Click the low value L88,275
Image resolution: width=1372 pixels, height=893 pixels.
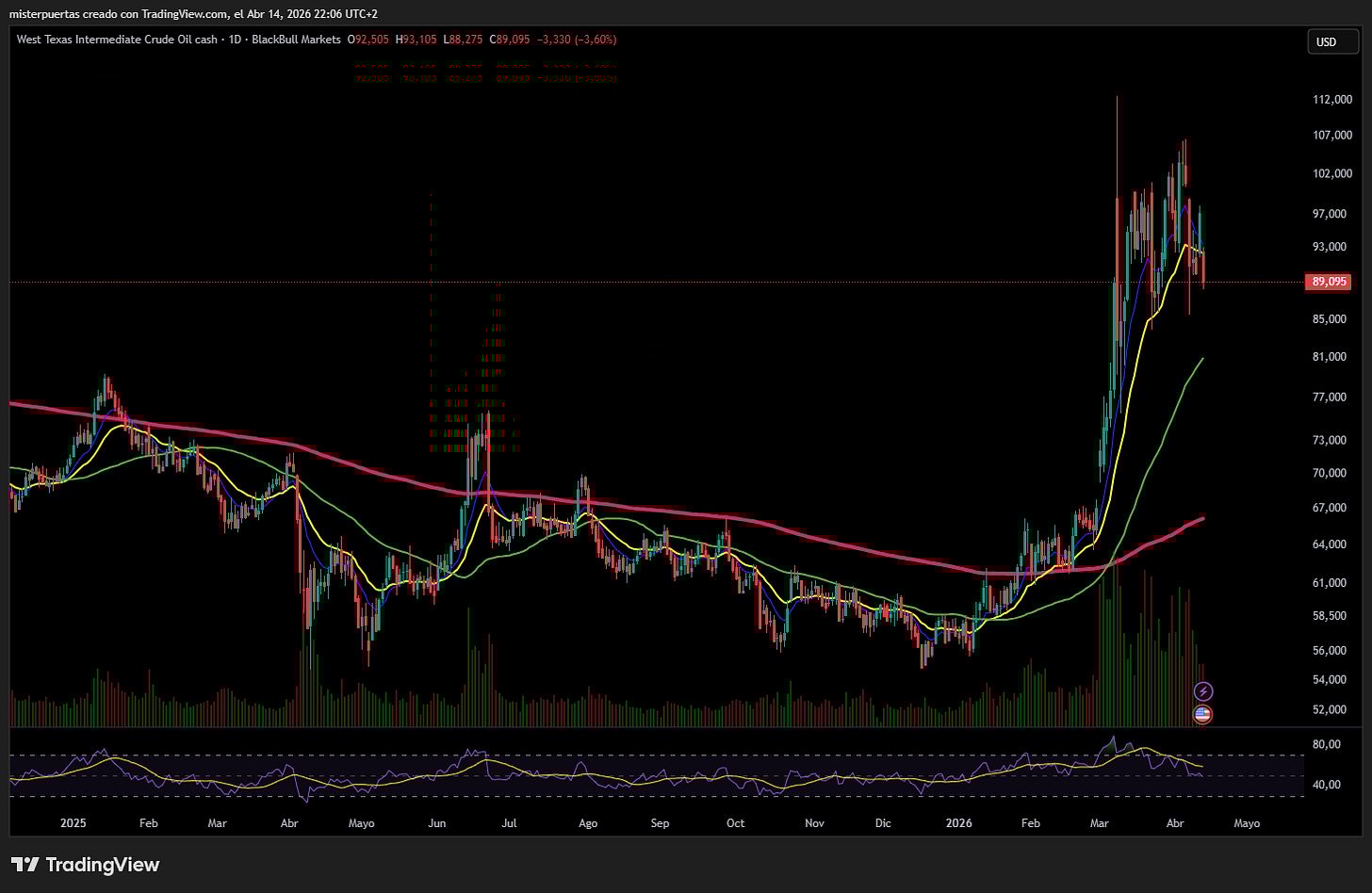click(x=463, y=40)
